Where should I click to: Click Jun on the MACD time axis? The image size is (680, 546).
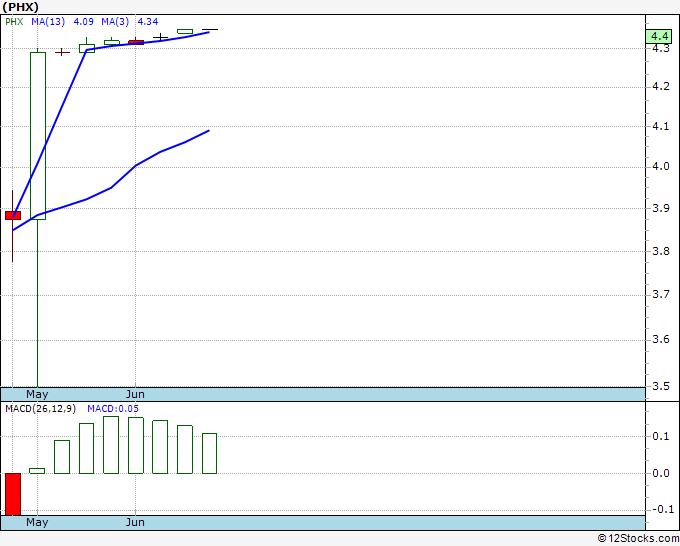(x=135, y=522)
